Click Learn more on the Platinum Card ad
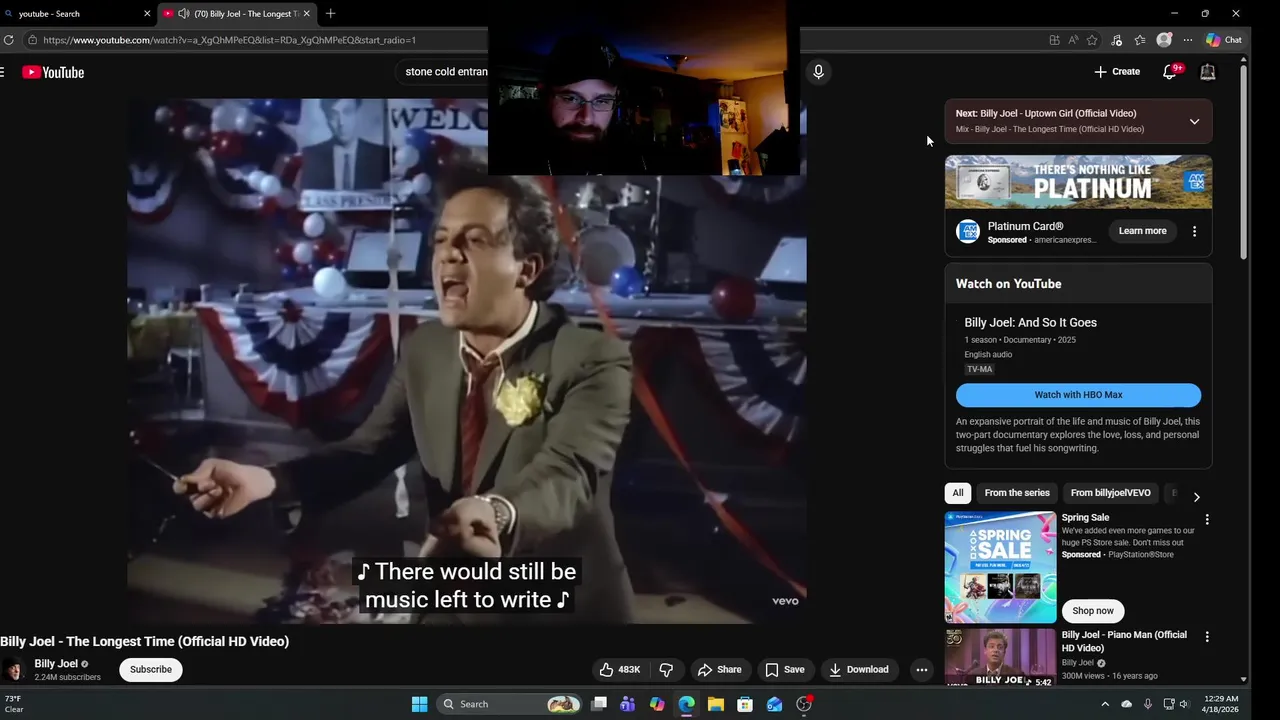Image resolution: width=1280 pixels, height=720 pixels. coord(1142,231)
